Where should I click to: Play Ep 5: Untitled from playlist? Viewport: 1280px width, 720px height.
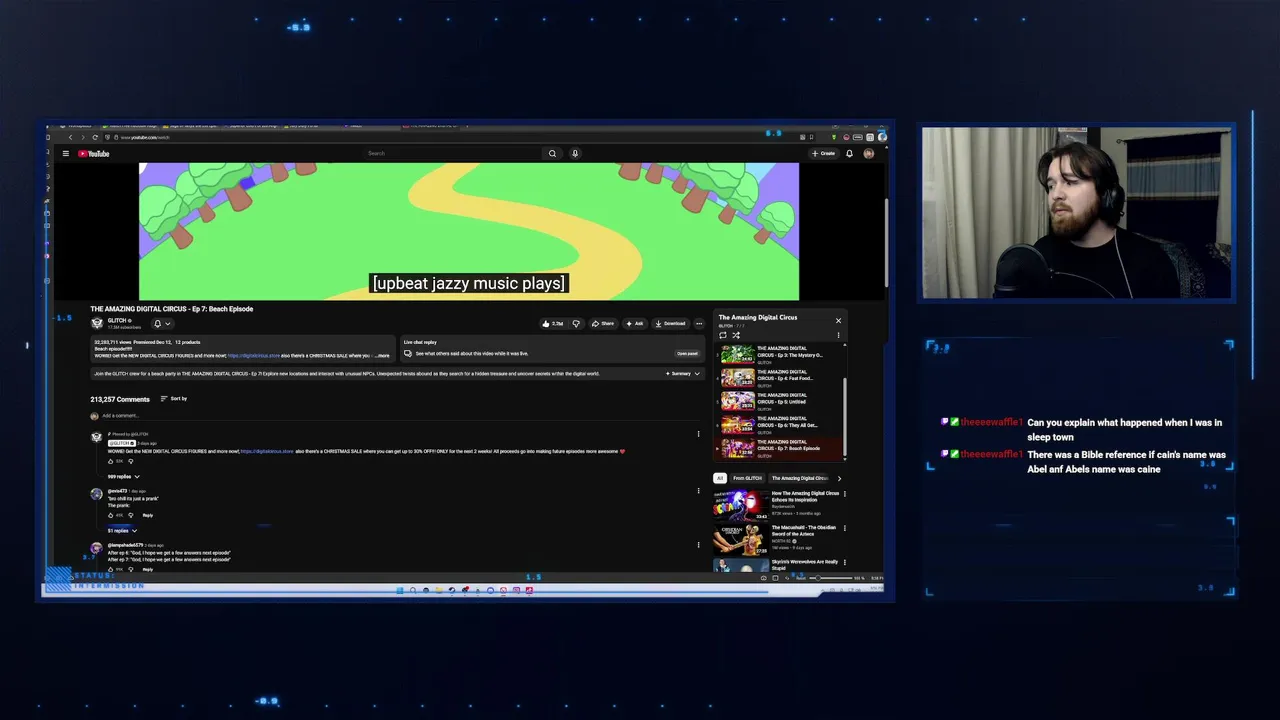pyautogui.click(x=779, y=401)
